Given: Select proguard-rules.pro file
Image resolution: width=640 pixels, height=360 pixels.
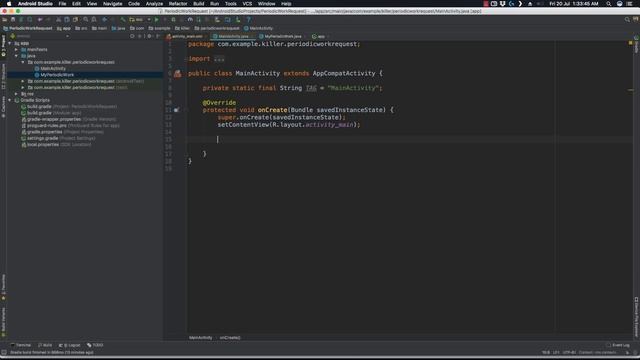Looking at the screenshot, I should [70, 126].
